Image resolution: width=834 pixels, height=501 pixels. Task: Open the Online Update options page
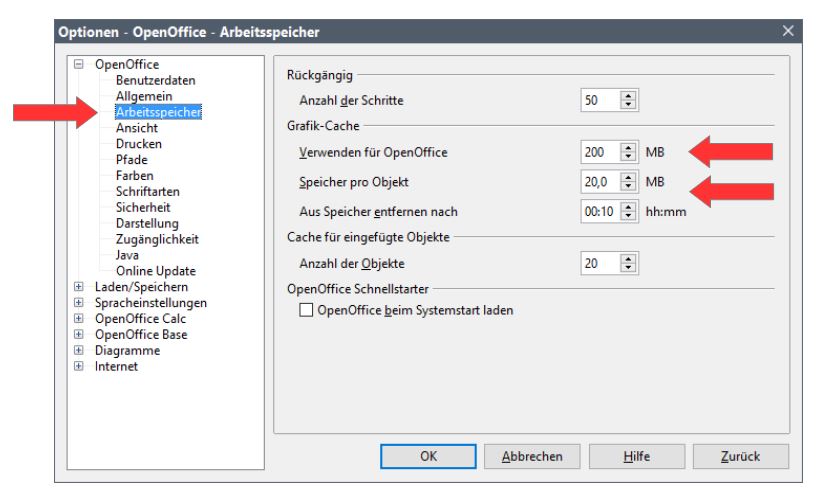click(x=156, y=271)
